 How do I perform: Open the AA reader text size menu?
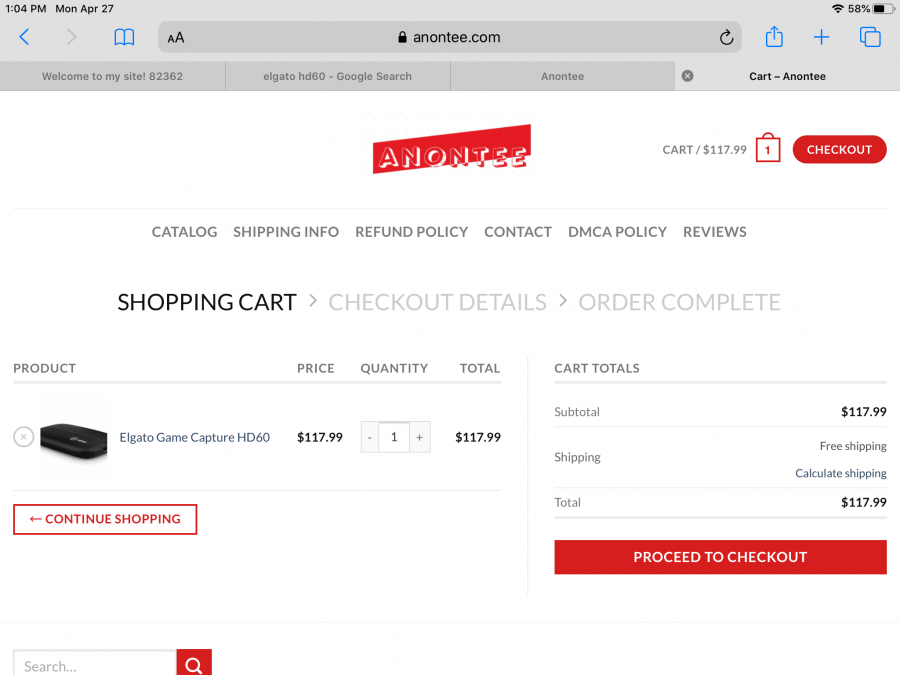(176, 38)
